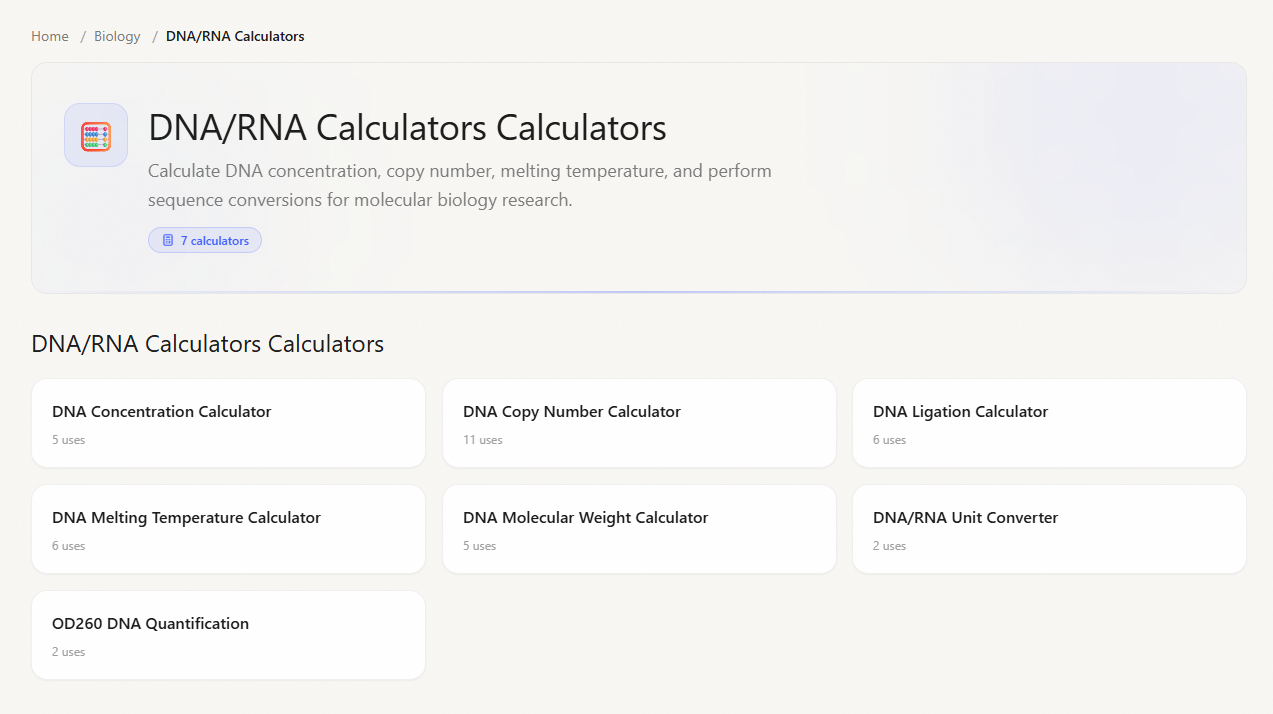
Task: Click the '7 calculators' badge
Action: [204, 240]
